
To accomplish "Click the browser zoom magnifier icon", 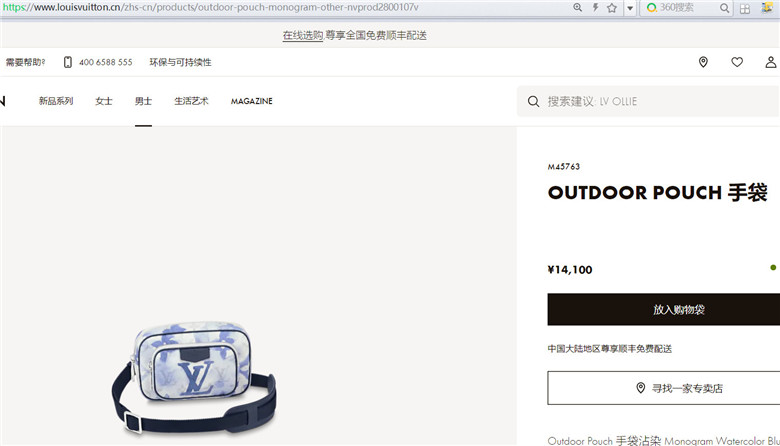I will tap(577, 7).
